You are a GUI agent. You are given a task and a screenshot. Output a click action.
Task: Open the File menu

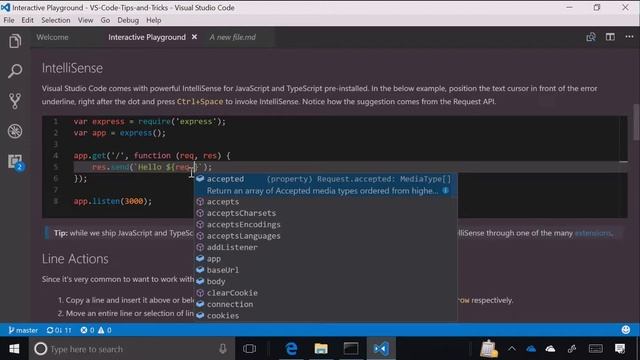(9, 20)
